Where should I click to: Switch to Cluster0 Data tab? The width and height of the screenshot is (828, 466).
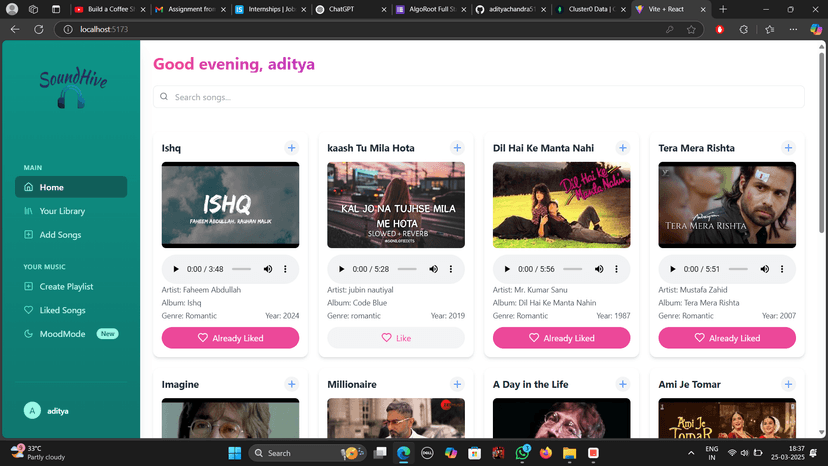[591, 9]
